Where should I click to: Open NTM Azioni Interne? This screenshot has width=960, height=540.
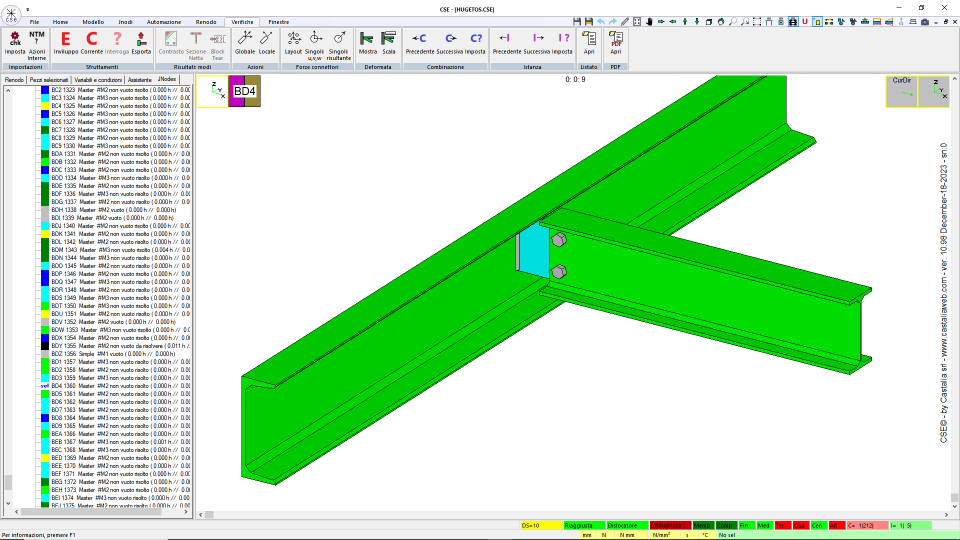click(37, 45)
